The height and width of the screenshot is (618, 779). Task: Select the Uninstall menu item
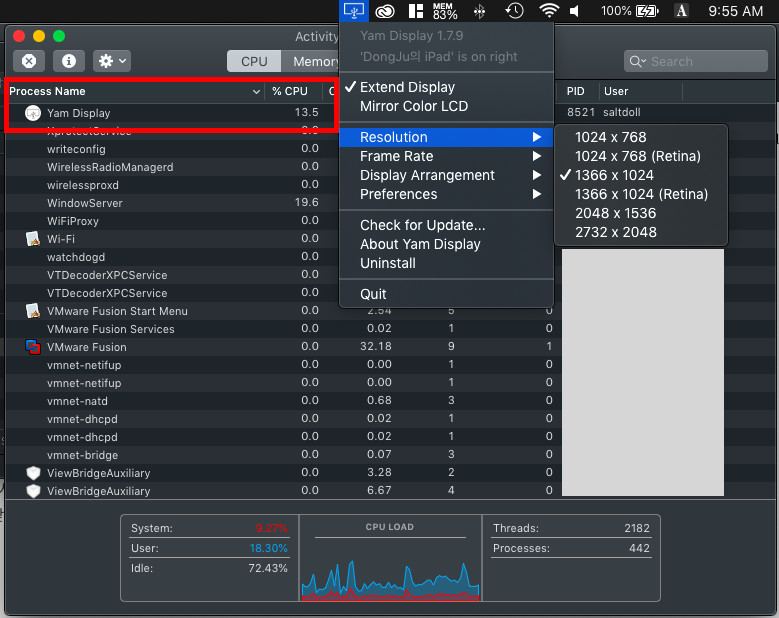click(446, 263)
